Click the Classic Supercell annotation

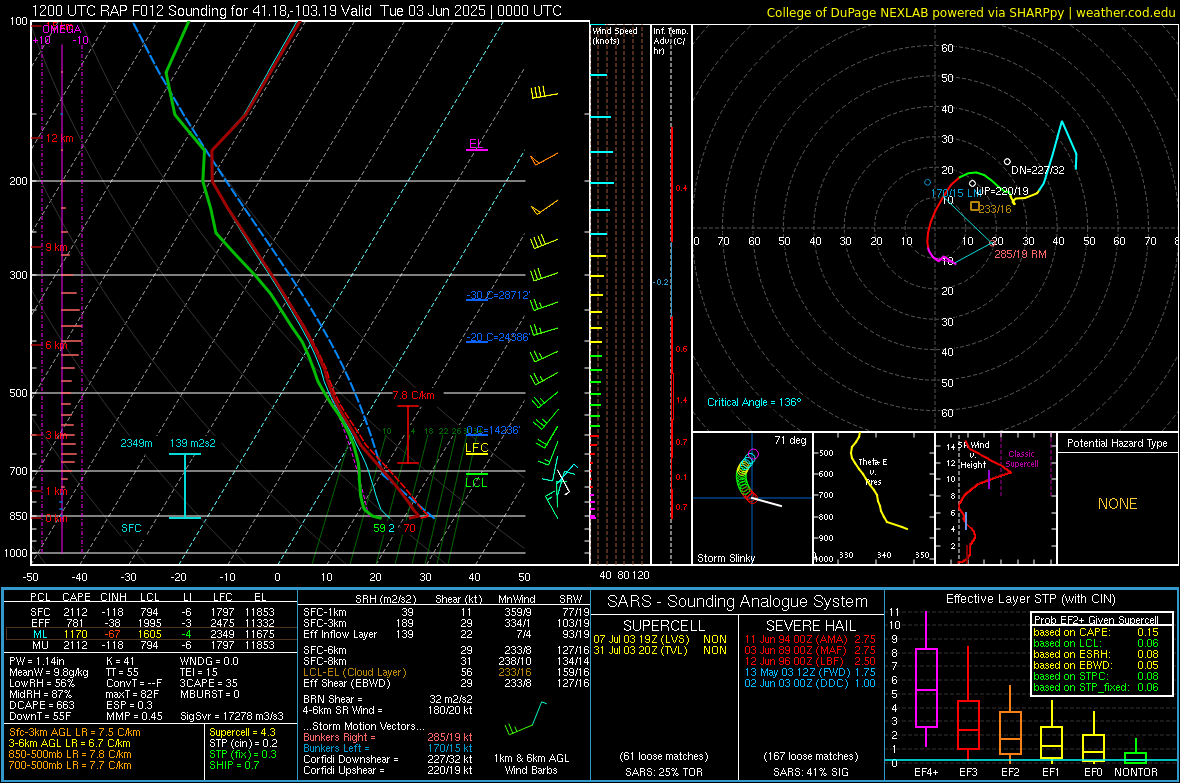(1022, 459)
